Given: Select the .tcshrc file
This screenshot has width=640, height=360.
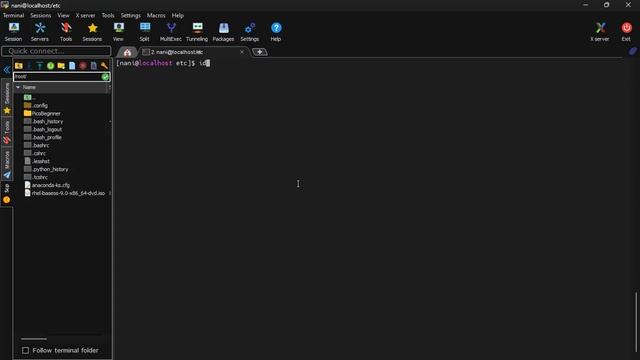Looking at the screenshot, I should click(x=36, y=177).
